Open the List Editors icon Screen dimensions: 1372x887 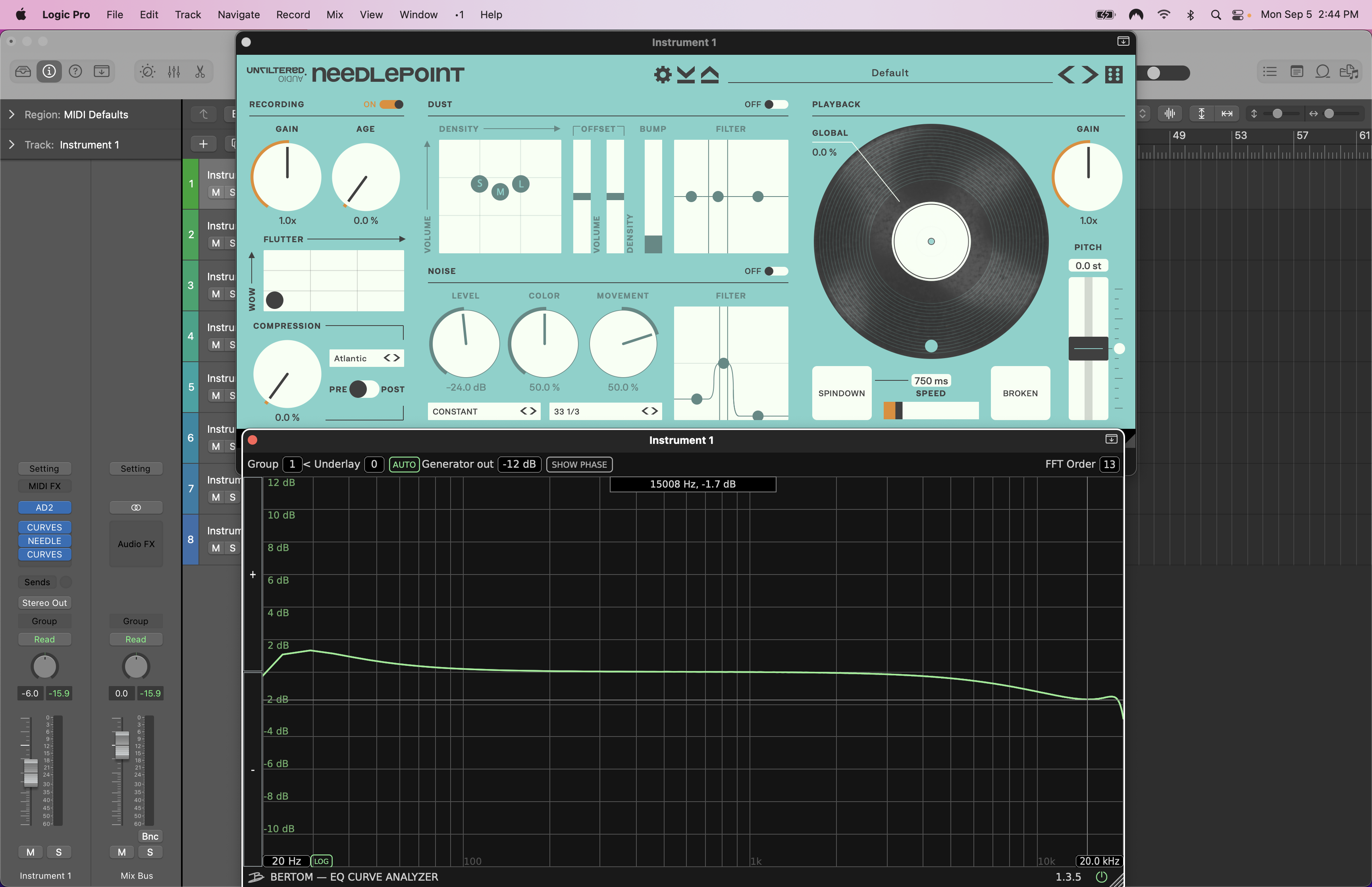tap(1270, 71)
